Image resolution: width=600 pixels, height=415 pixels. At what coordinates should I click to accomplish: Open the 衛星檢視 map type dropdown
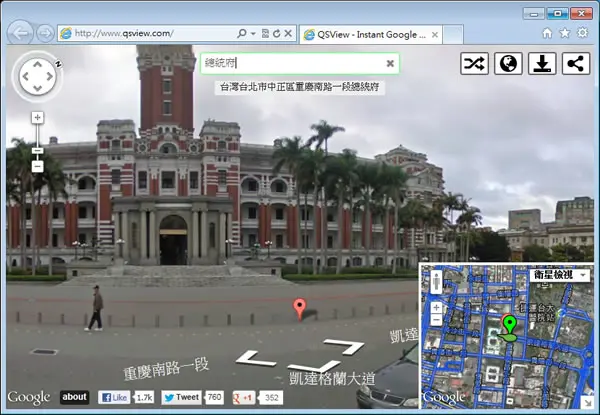(560, 275)
